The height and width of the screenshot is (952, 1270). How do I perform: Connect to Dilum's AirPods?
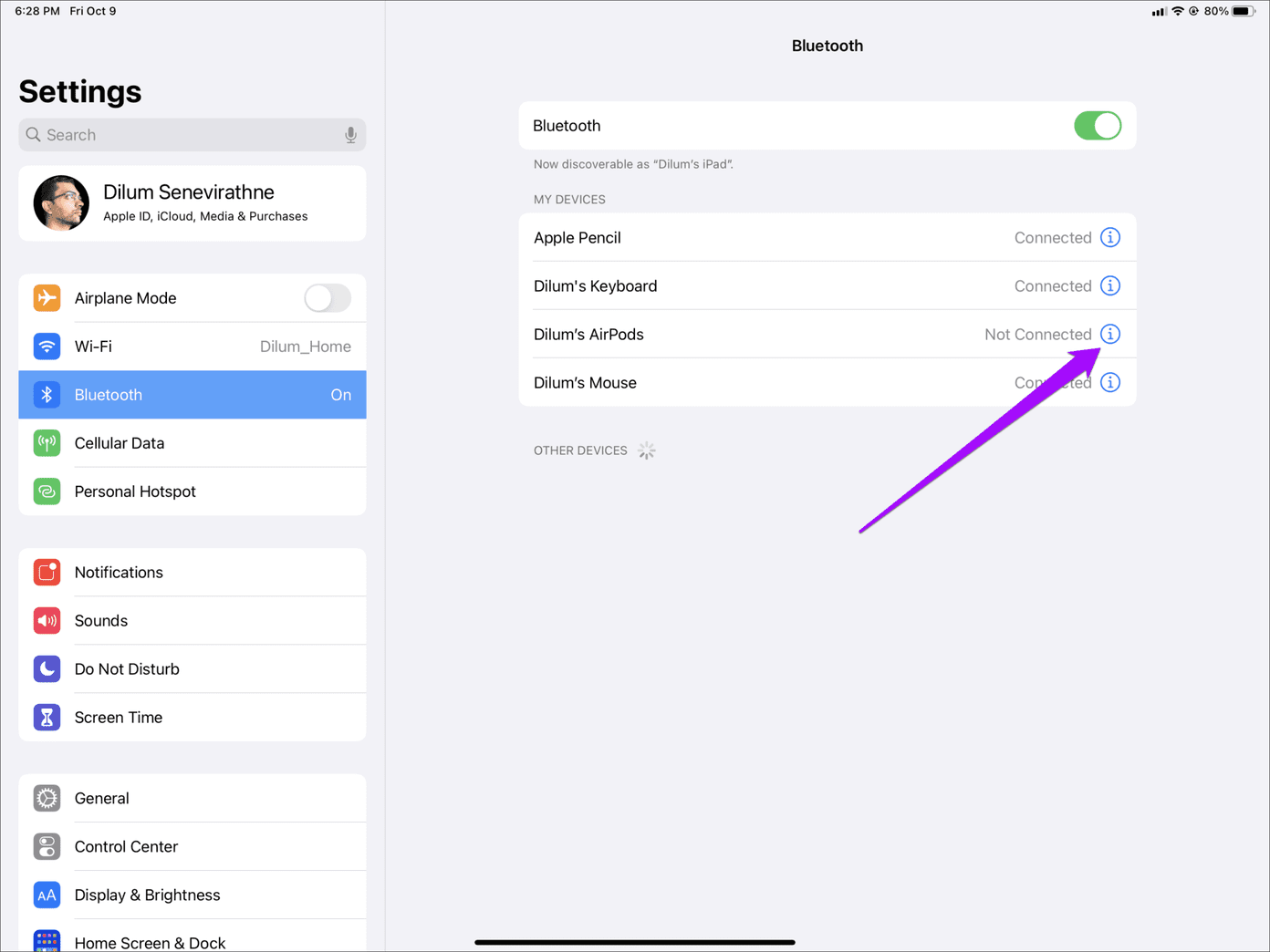(x=828, y=334)
